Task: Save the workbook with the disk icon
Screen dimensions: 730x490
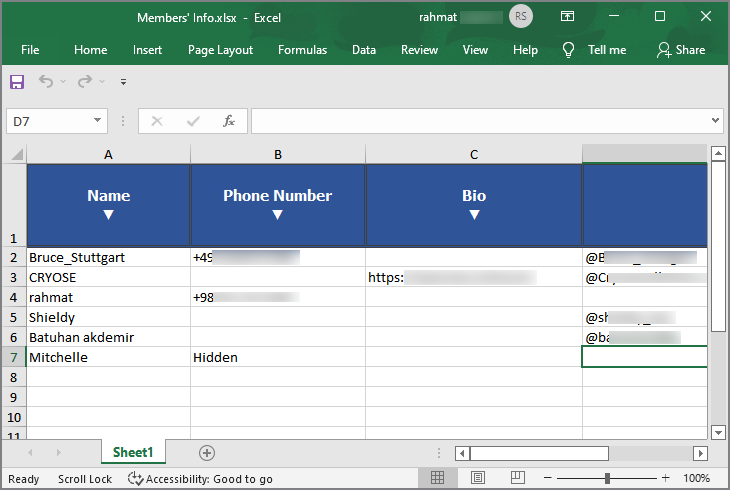Action: click(17, 82)
